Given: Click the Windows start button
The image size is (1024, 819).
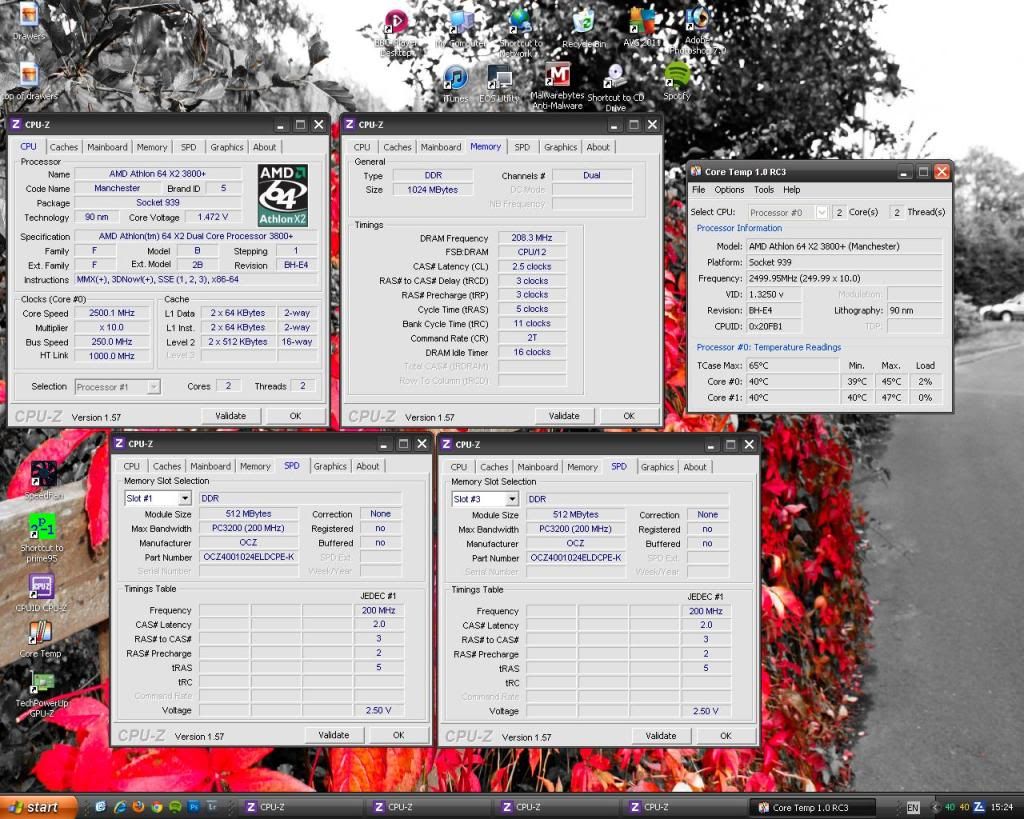Looking at the screenshot, I should click(38, 807).
